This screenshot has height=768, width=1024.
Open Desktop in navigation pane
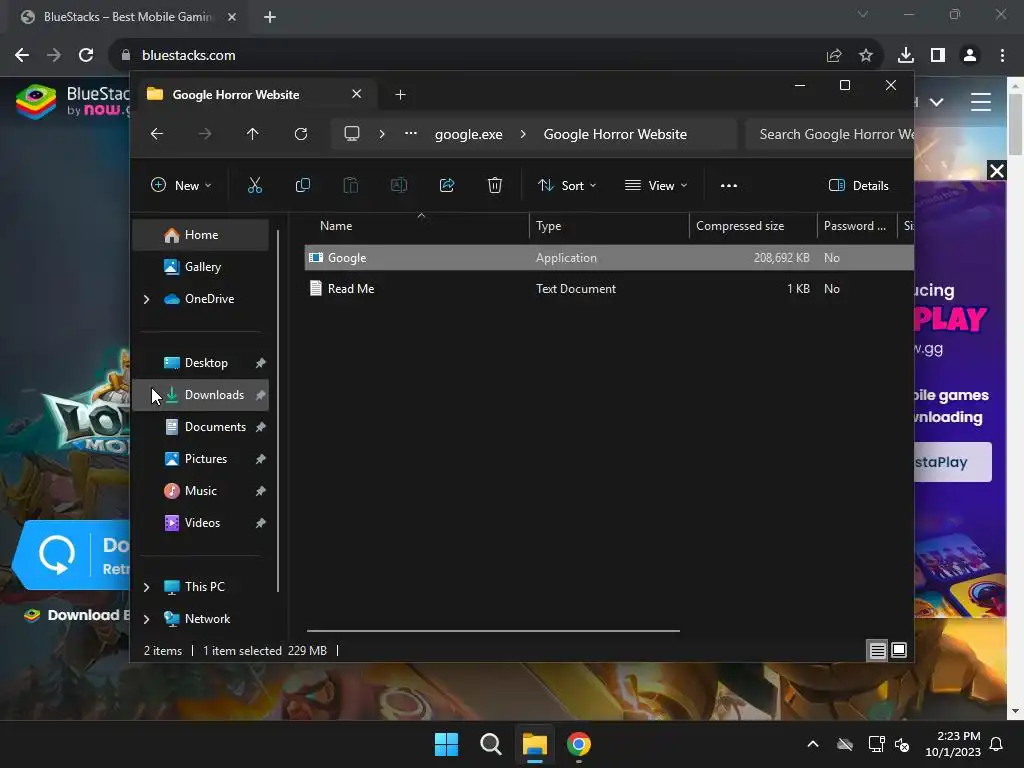(x=201, y=363)
